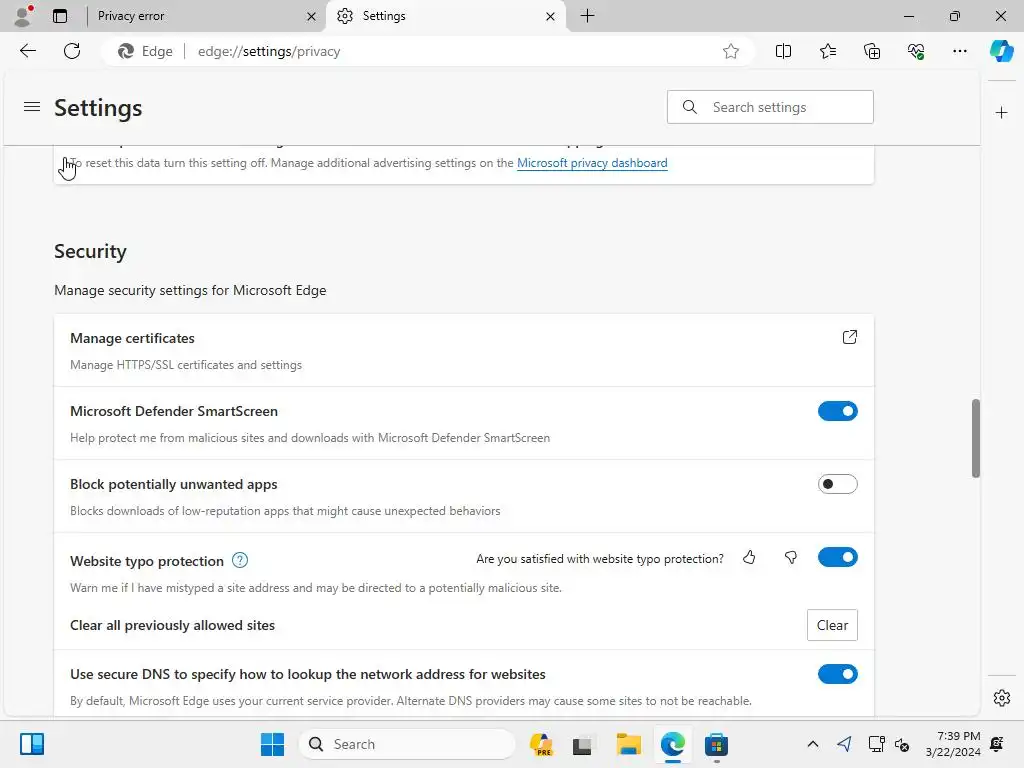Add this page to favorites star
1024x768 pixels.
point(731,51)
